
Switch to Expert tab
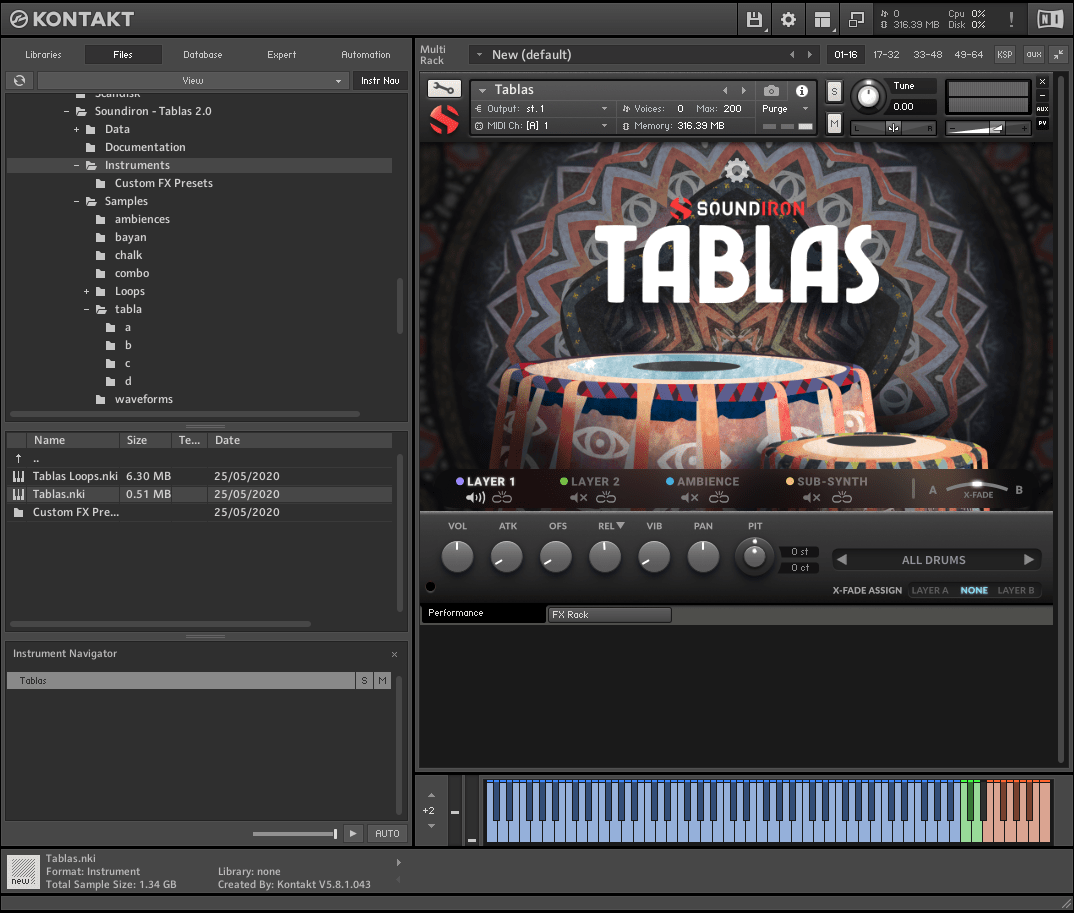[x=282, y=55]
